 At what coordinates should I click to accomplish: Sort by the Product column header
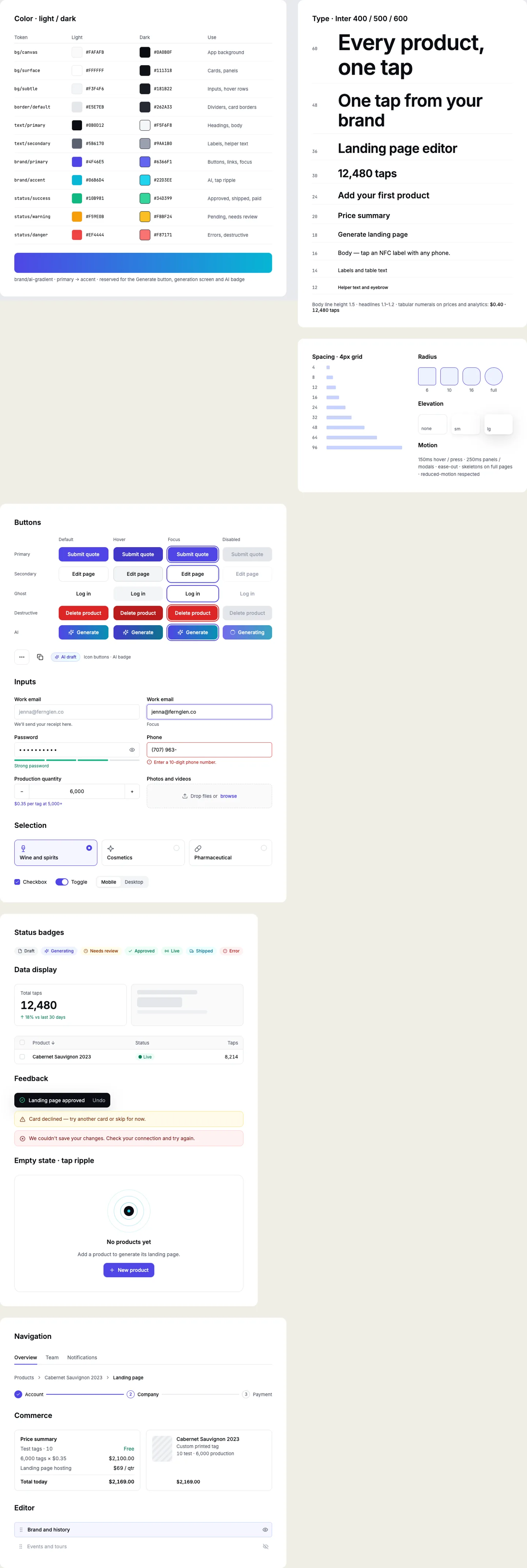(x=44, y=1043)
